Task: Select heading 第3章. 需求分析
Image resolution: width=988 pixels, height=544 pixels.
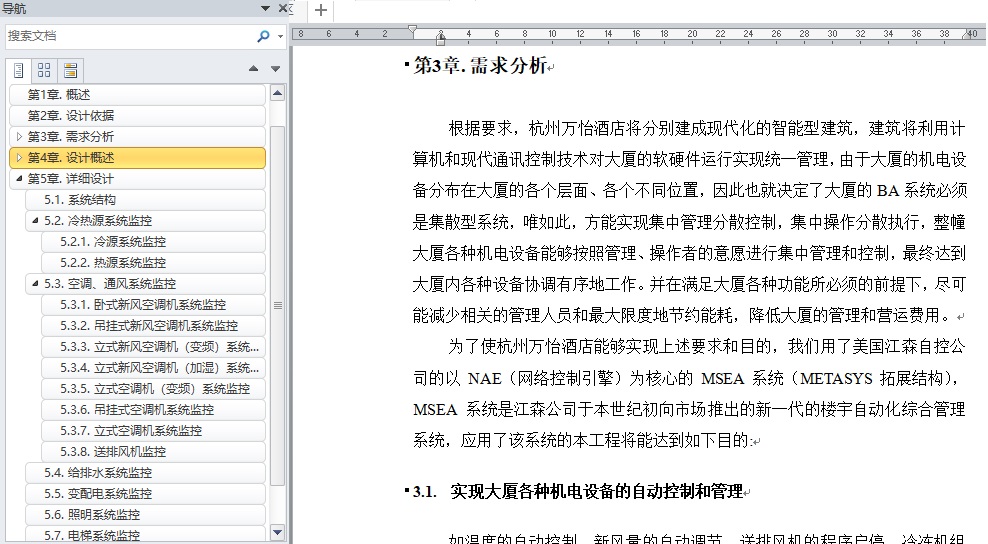Action: pyautogui.click(x=138, y=136)
